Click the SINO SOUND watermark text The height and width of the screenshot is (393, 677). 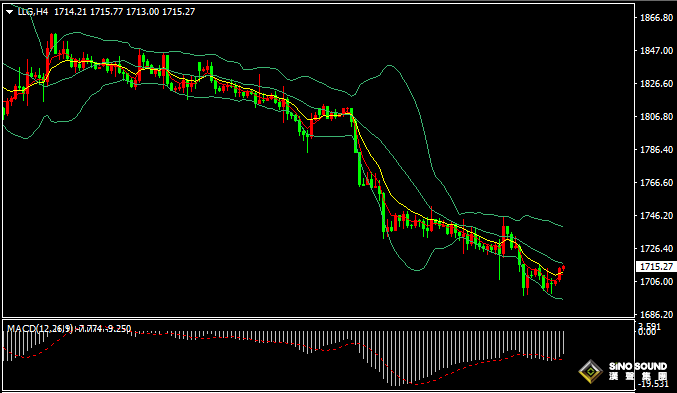tap(638, 367)
